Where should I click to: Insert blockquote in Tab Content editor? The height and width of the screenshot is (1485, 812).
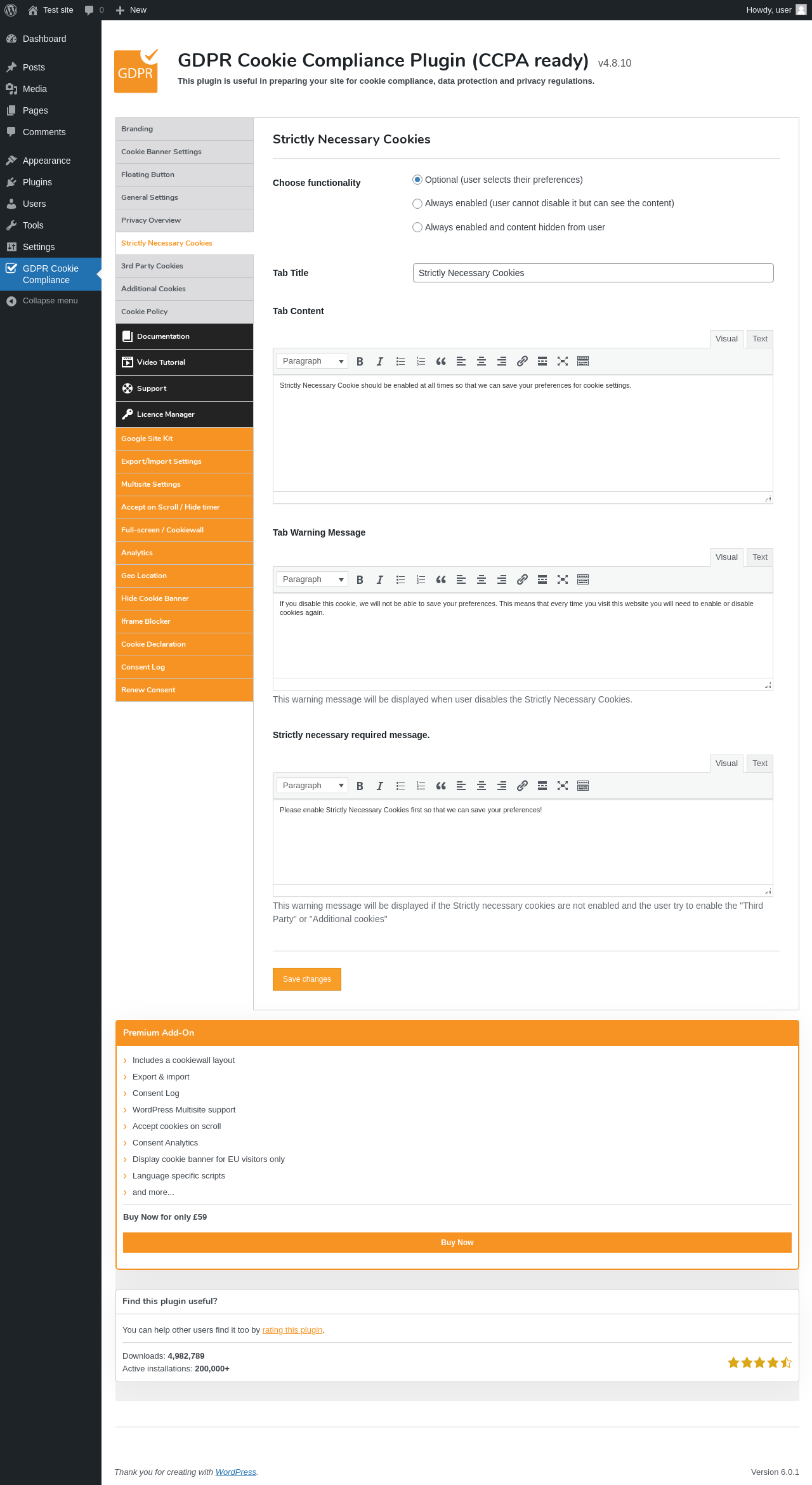441,361
